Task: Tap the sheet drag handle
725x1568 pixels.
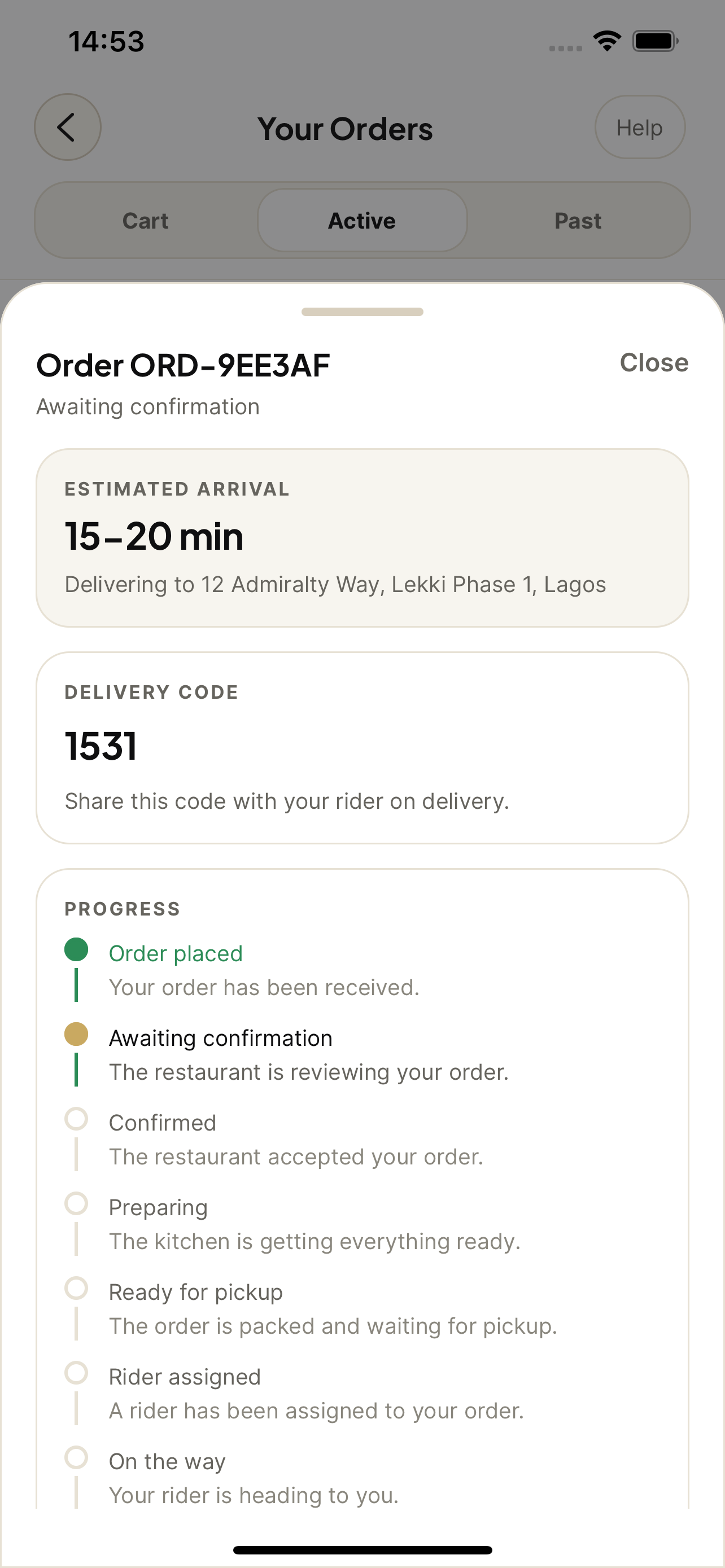Action: pos(362,312)
